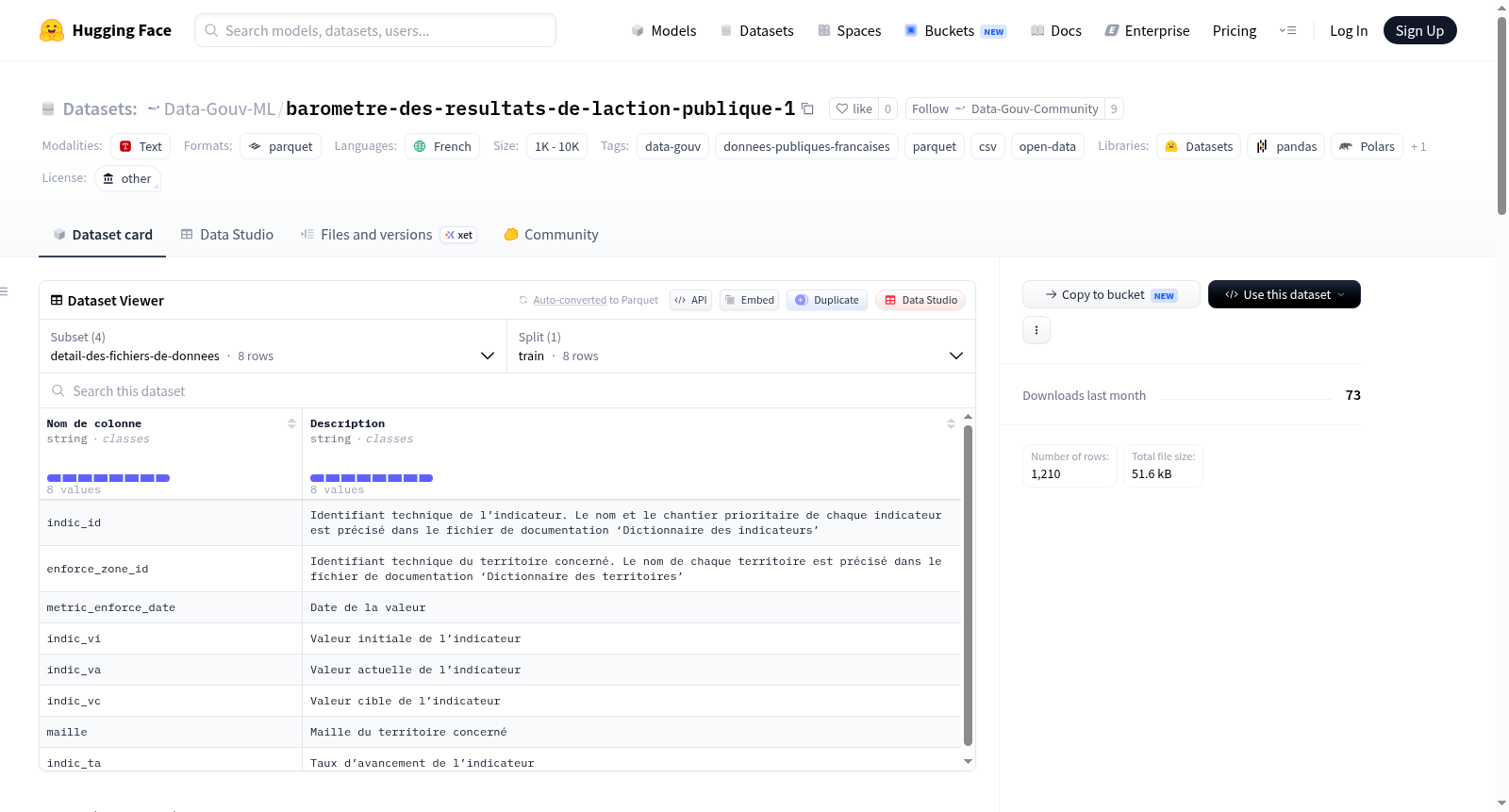
Task: Click the metric_enforce_date cell
Action: click(x=170, y=607)
